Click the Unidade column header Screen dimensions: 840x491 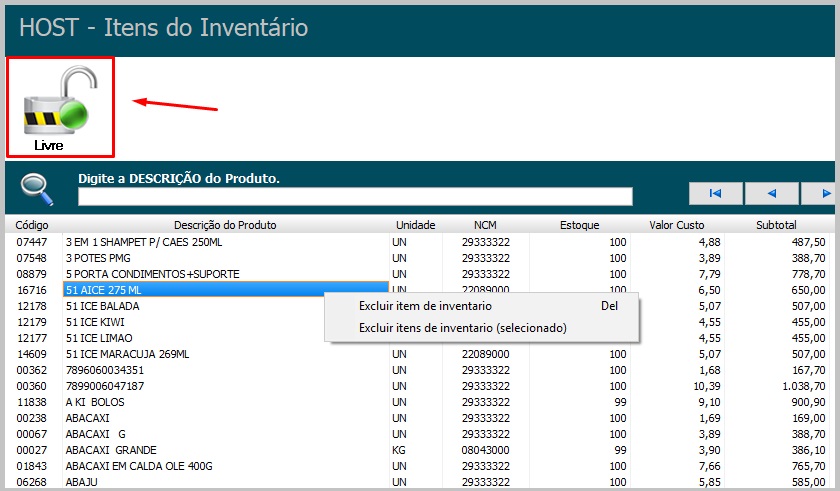pos(416,225)
